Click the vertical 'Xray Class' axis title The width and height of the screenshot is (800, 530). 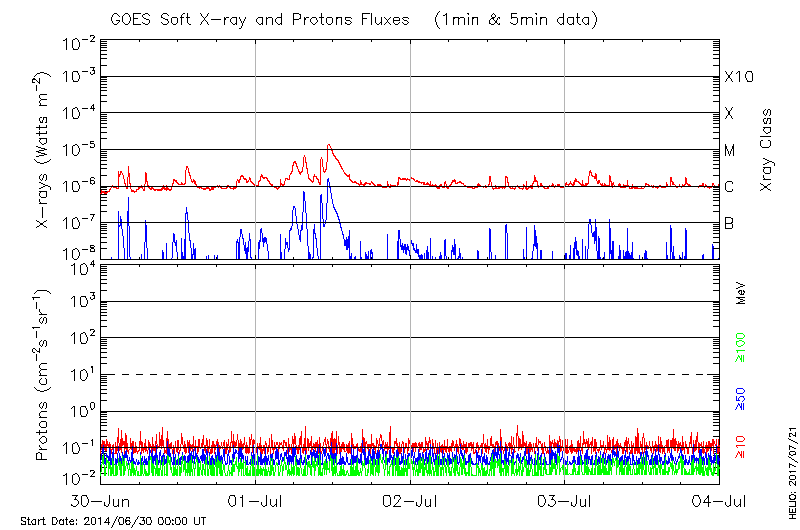coord(767,150)
